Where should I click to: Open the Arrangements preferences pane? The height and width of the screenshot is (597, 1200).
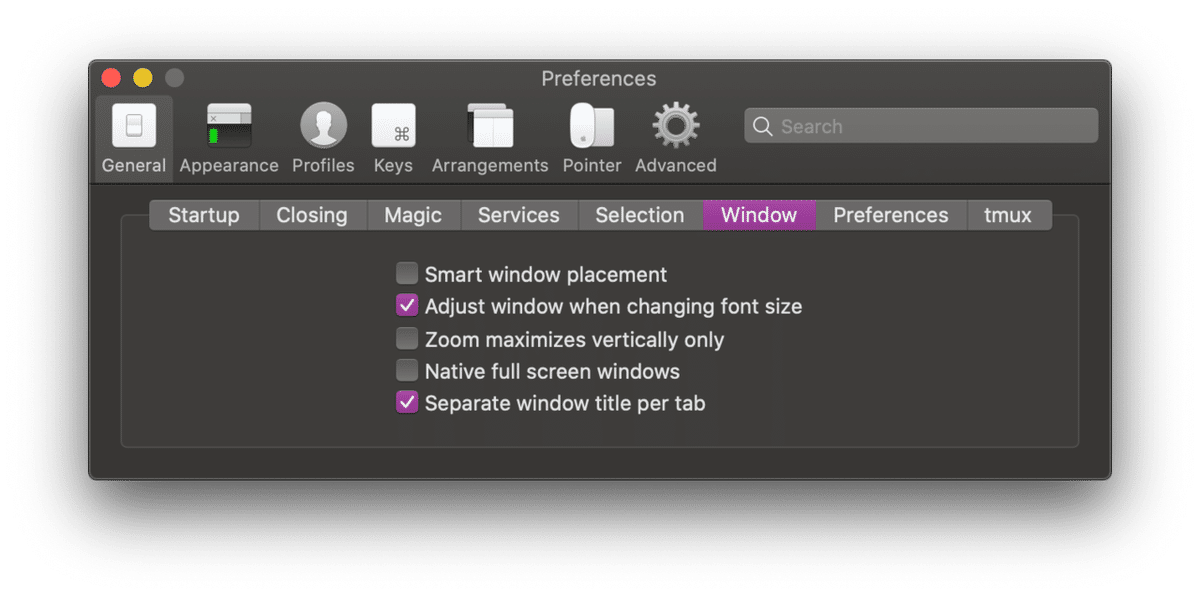click(x=490, y=138)
